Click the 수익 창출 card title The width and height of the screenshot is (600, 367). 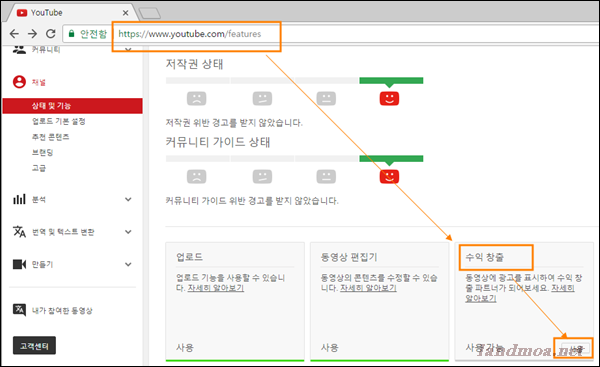pyautogui.click(x=484, y=257)
